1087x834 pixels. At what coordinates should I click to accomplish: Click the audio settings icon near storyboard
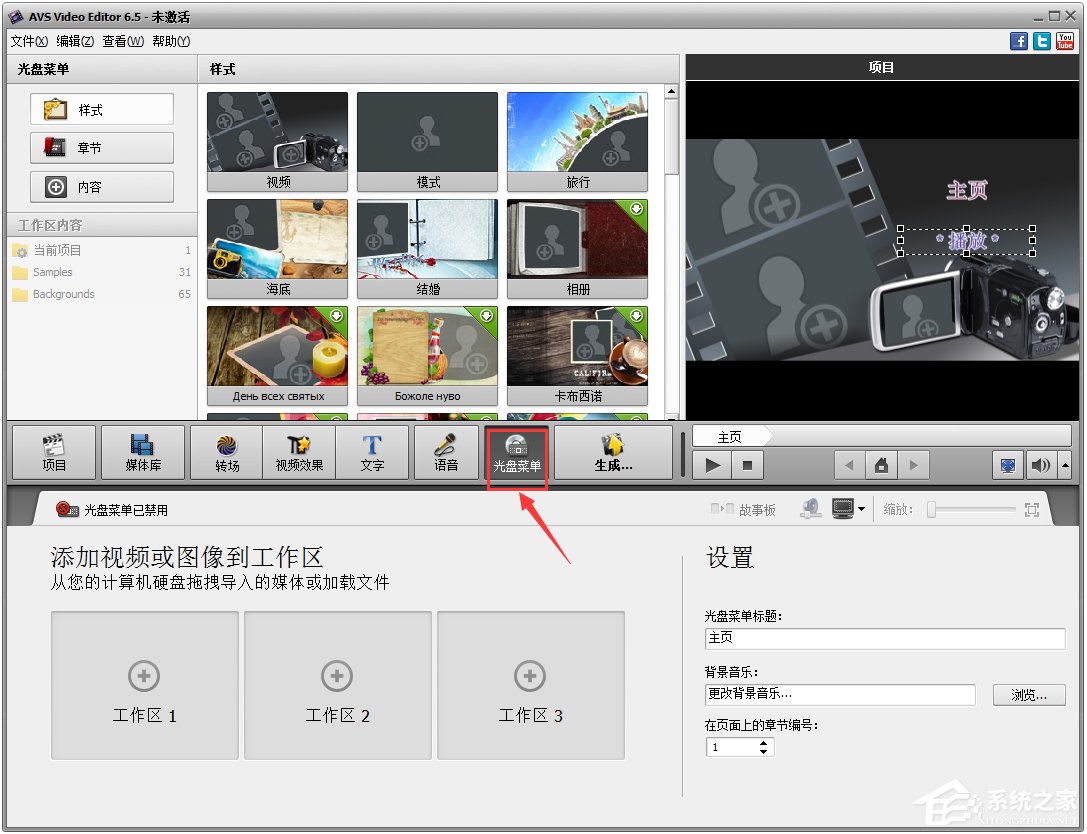[811, 509]
